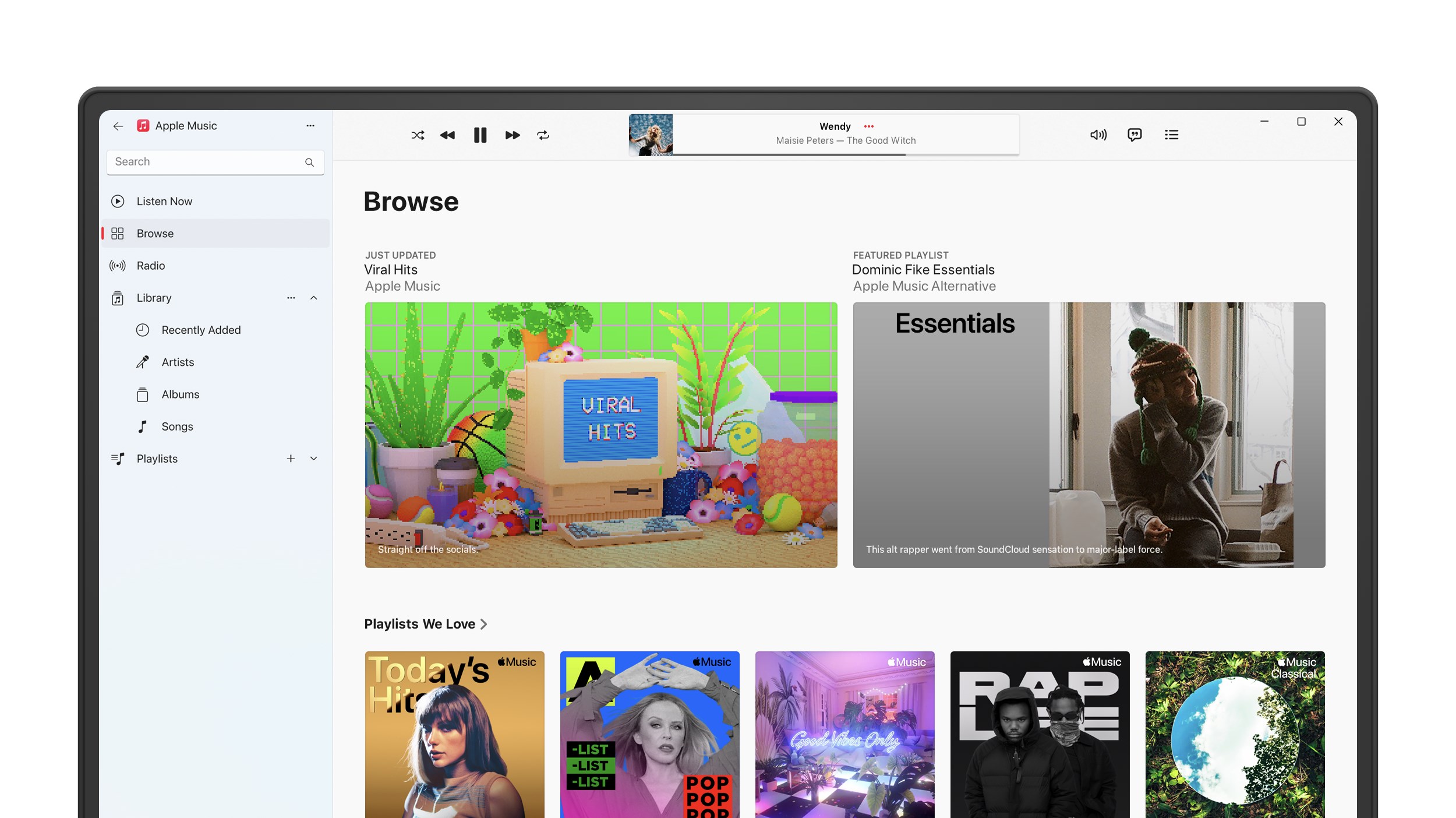This screenshot has height=818, width=1456.
Task: Rewind to the previous track
Action: 448,135
